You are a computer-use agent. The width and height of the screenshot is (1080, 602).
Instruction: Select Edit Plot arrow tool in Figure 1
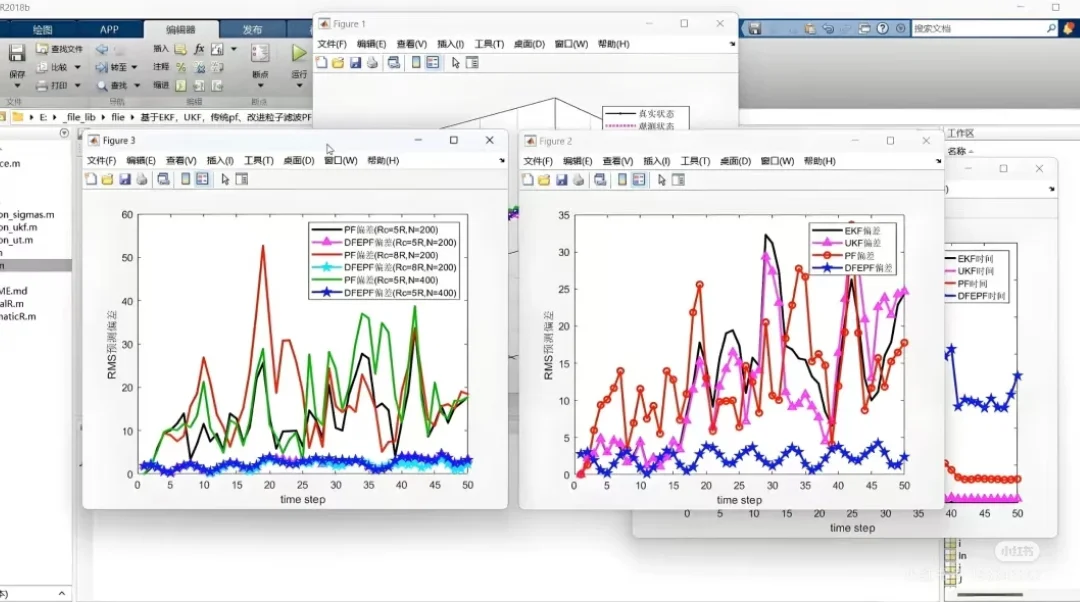455,63
